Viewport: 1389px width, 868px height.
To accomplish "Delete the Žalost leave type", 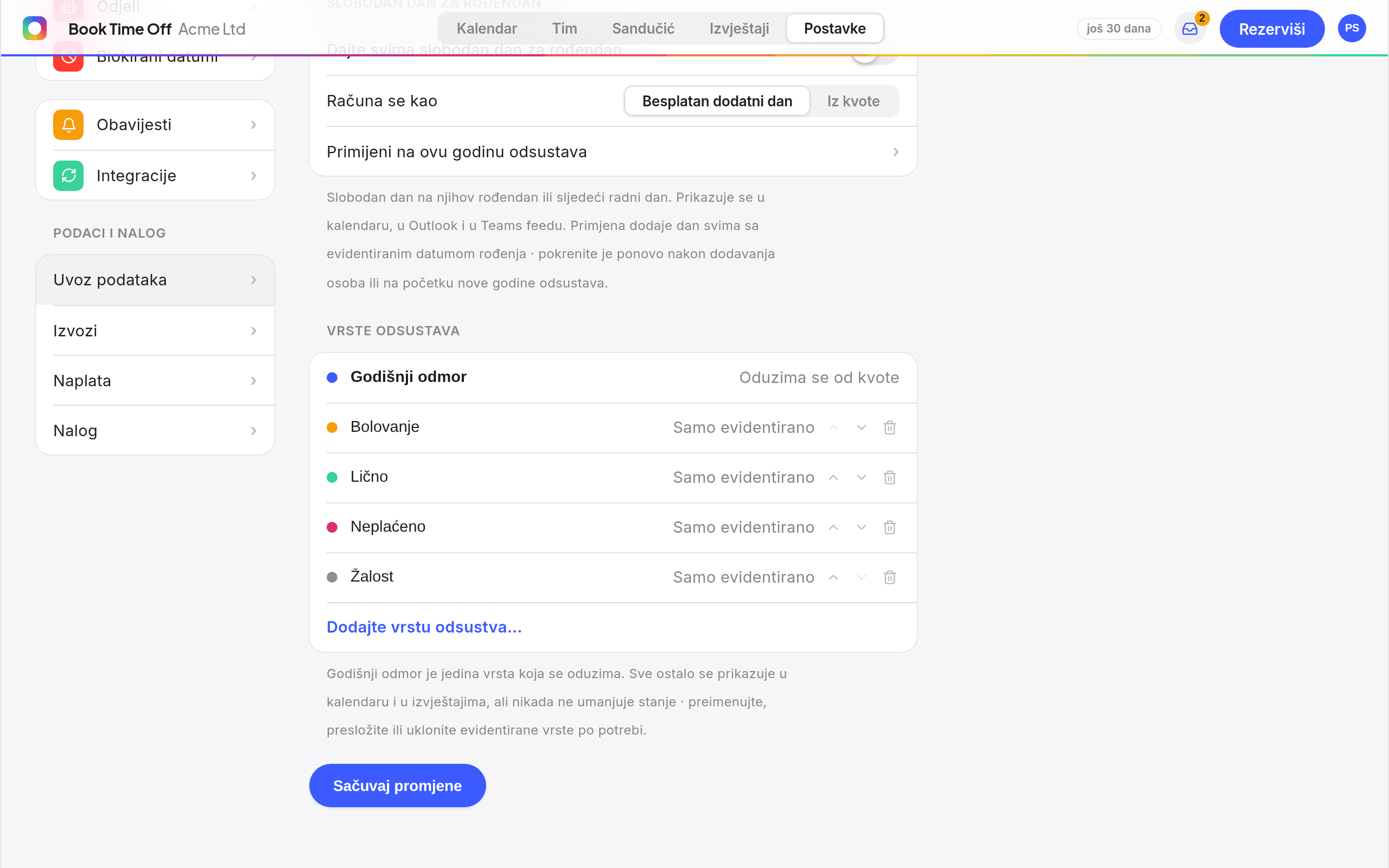I will (x=890, y=578).
